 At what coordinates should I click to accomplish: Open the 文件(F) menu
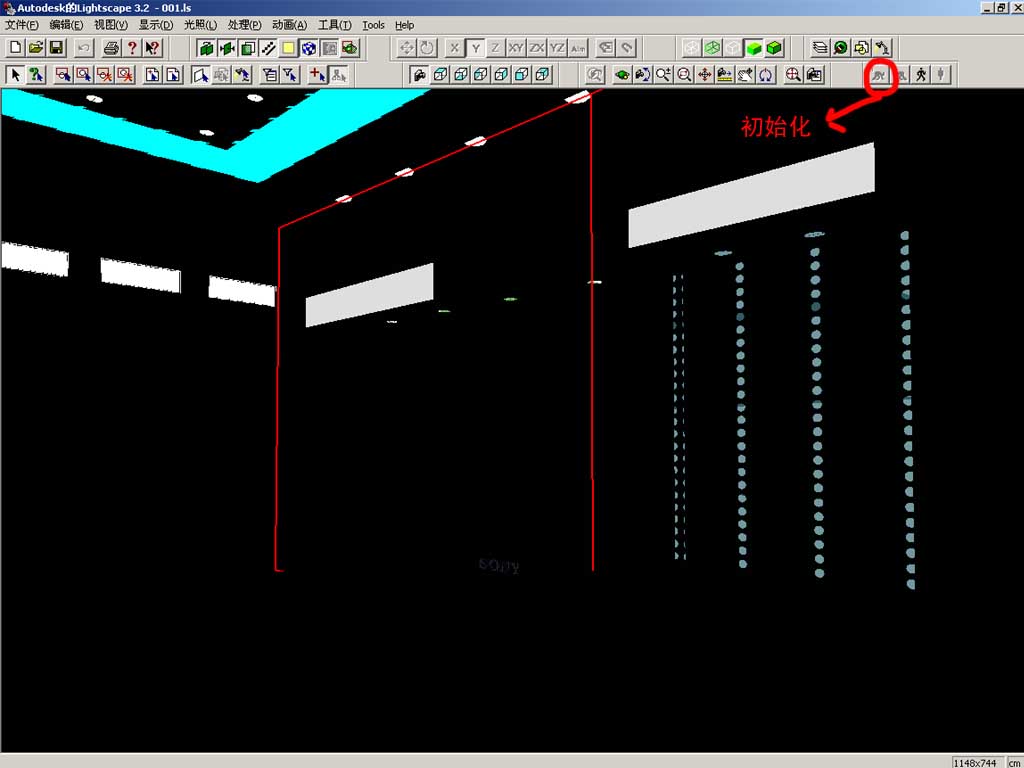pyautogui.click(x=22, y=25)
